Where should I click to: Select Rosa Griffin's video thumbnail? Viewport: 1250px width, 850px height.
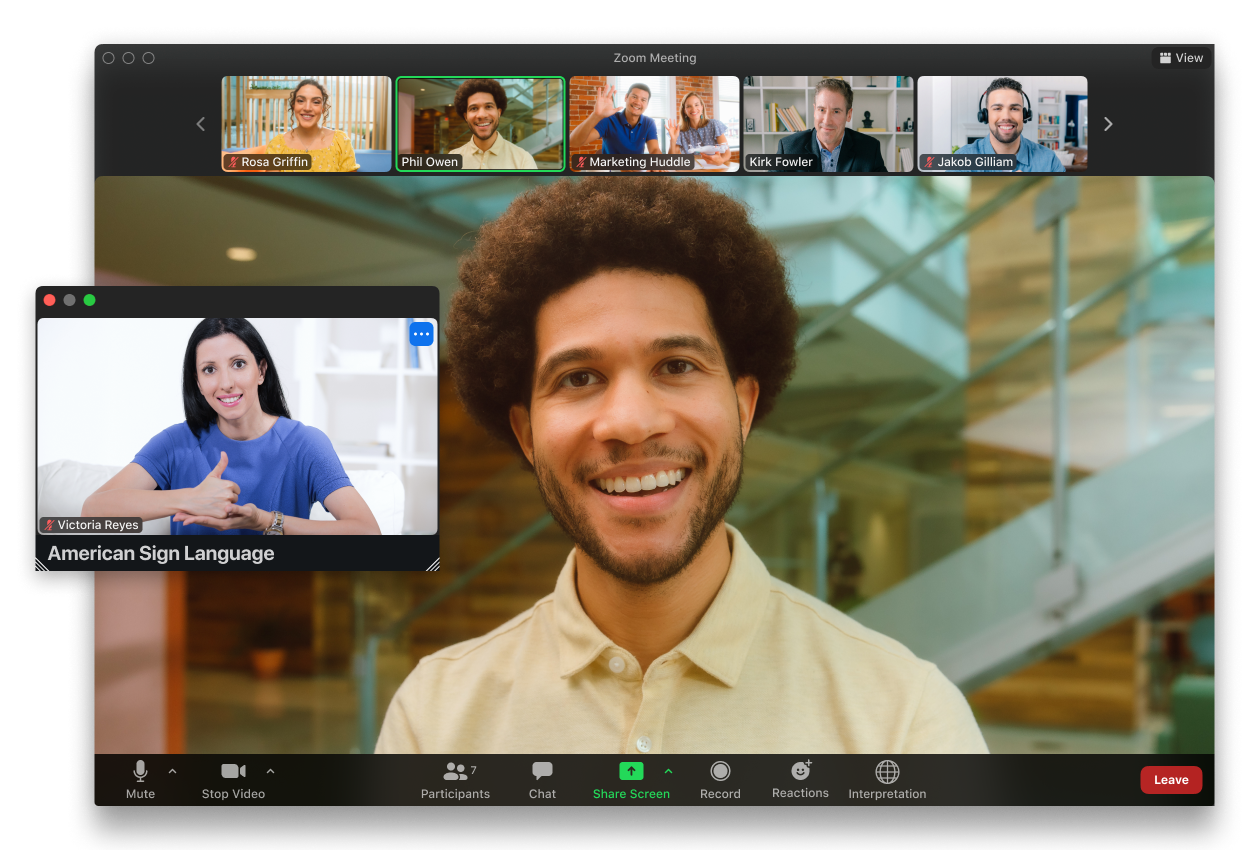tap(306, 124)
